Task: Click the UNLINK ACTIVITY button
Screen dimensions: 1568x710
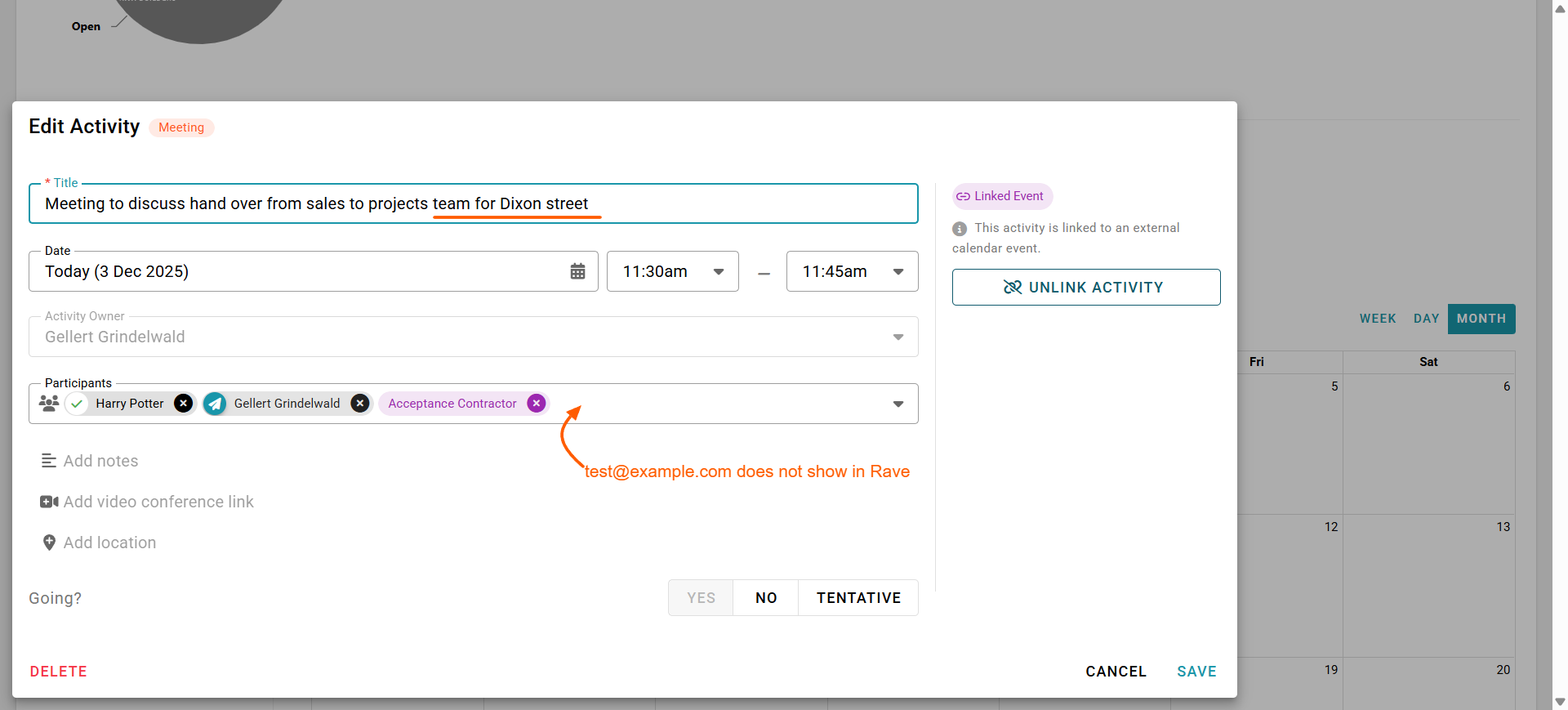Action: click(x=1086, y=288)
